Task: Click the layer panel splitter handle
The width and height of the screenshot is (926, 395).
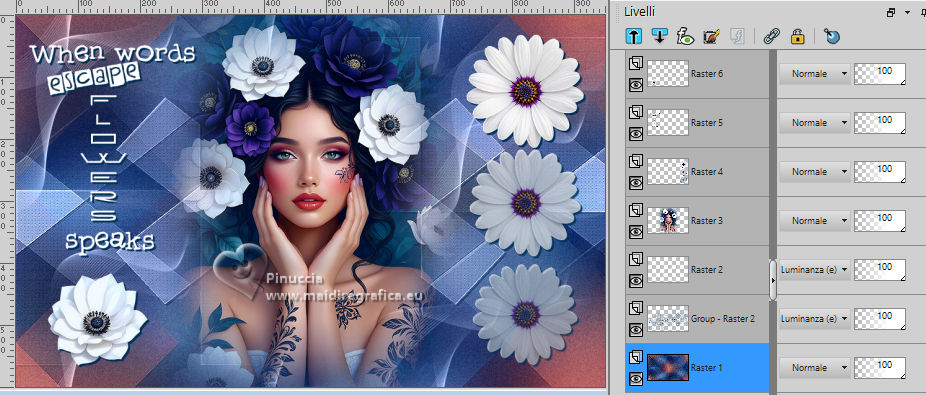Action: coord(773,280)
